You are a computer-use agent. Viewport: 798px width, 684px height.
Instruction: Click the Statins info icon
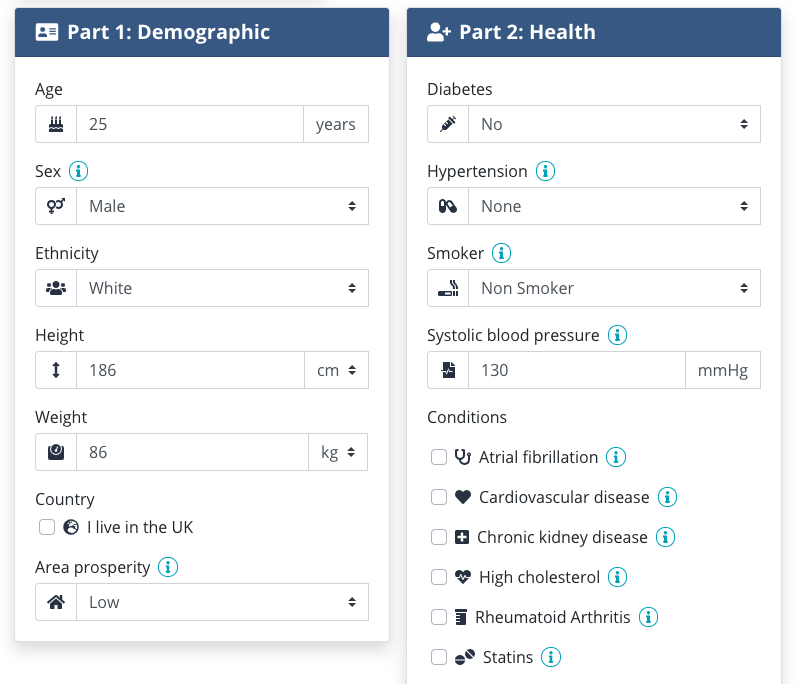[x=551, y=657]
